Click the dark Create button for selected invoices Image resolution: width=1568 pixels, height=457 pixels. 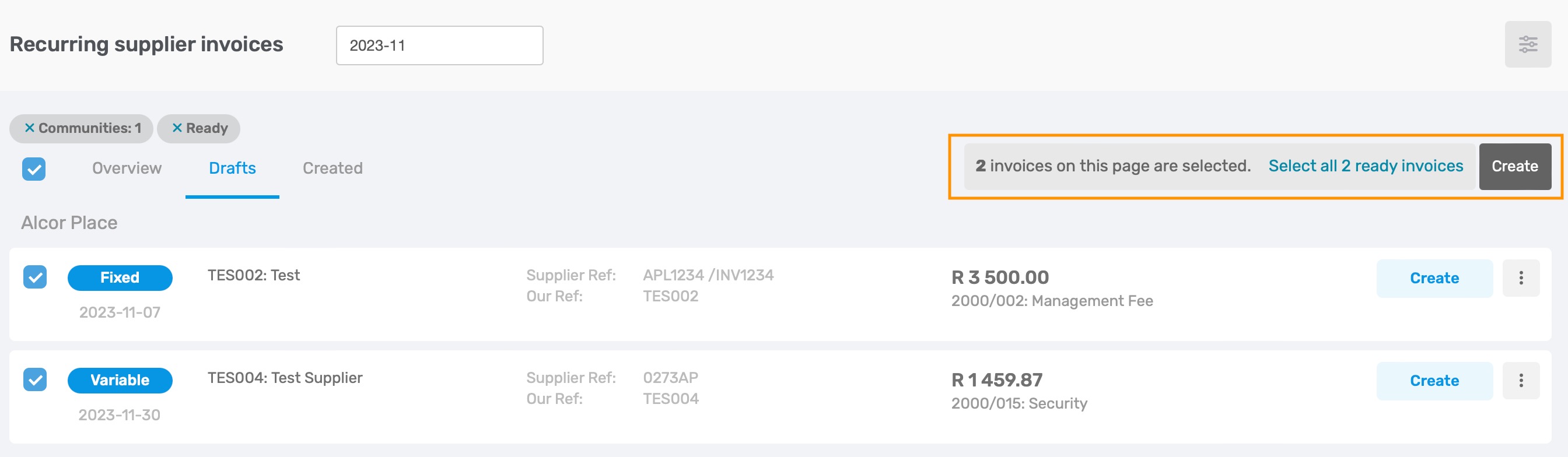point(1514,166)
